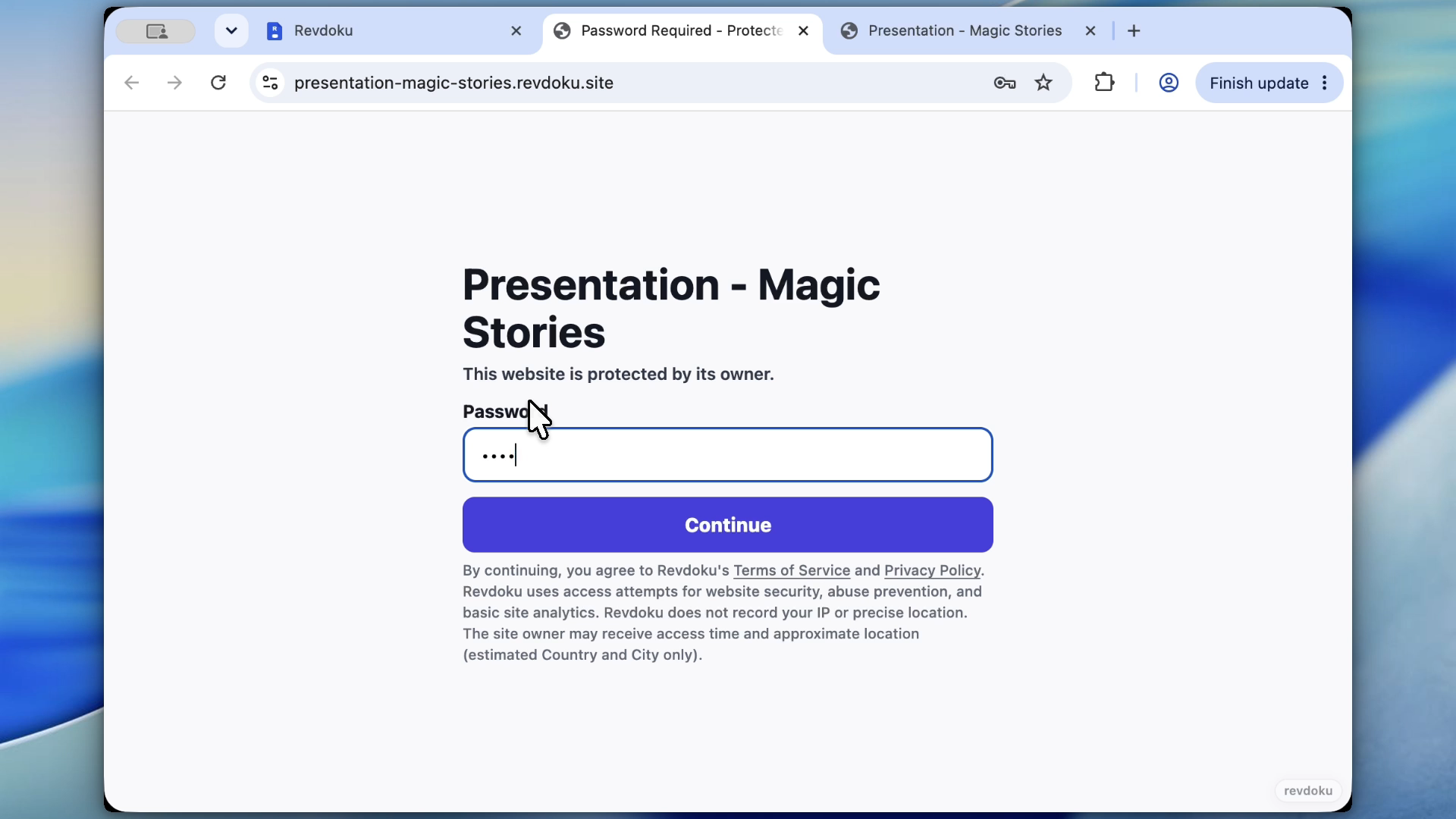Image resolution: width=1456 pixels, height=819 pixels.
Task: Click the Revdoku tab favicon
Action: tap(275, 31)
